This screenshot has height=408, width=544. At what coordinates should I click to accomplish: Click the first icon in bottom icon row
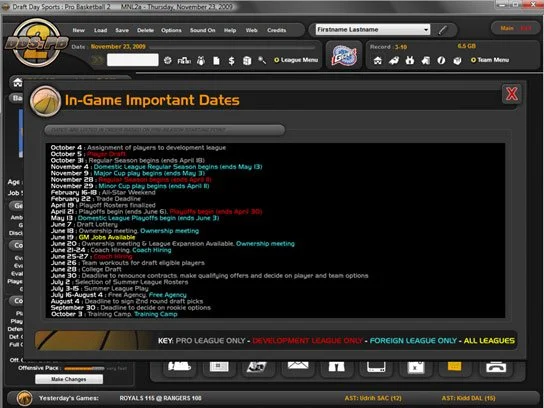pyautogui.click(x=179, y=366)
